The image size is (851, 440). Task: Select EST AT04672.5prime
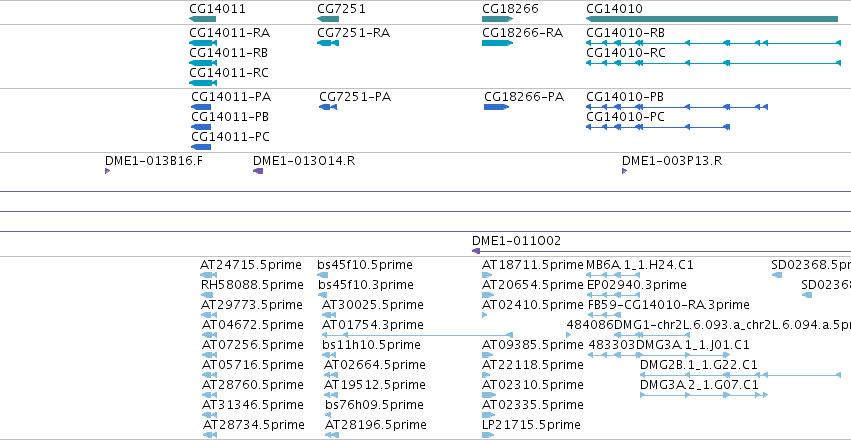point(209,335)
